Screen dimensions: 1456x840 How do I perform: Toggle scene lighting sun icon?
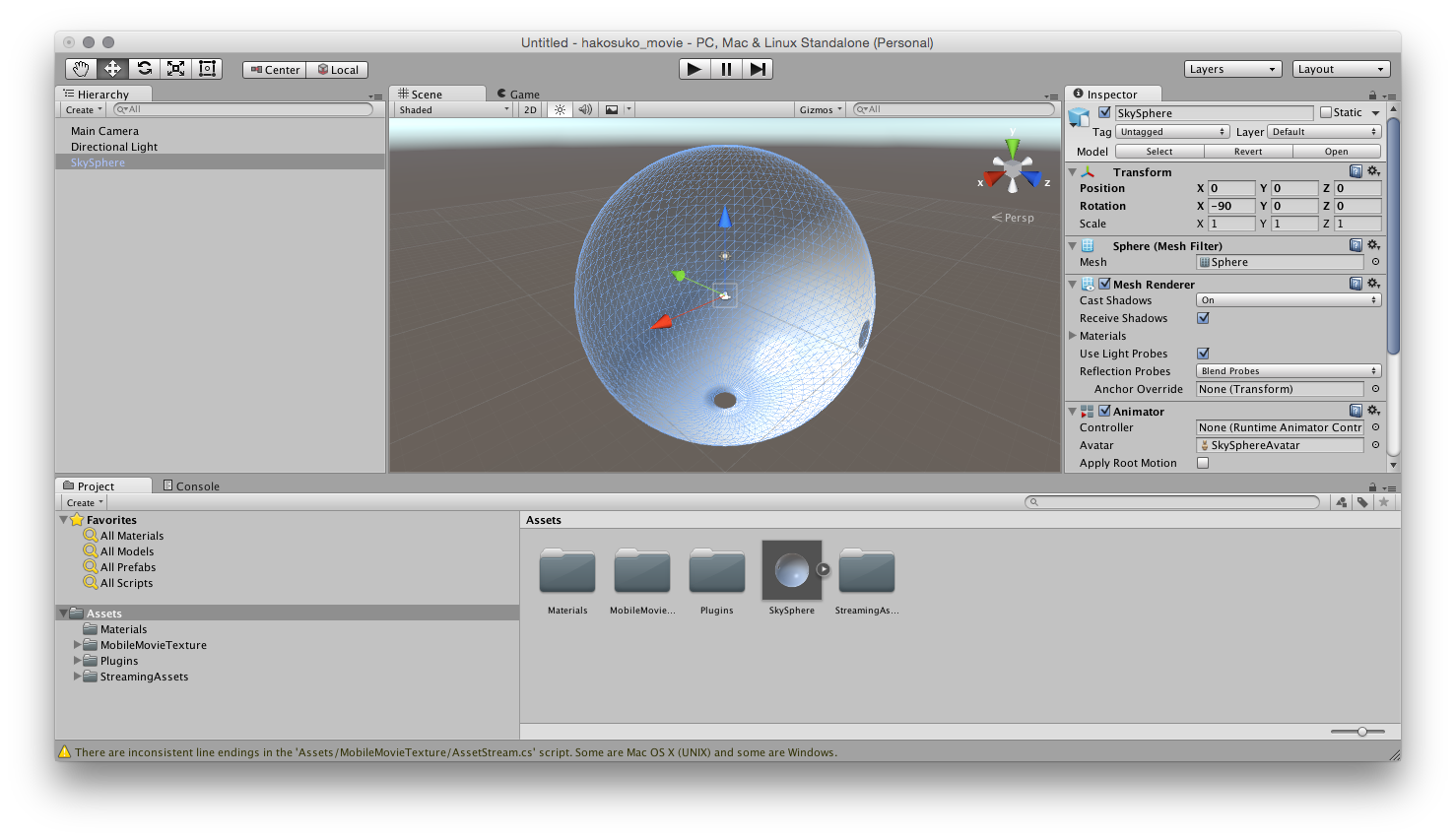click(x=560, y=110)
